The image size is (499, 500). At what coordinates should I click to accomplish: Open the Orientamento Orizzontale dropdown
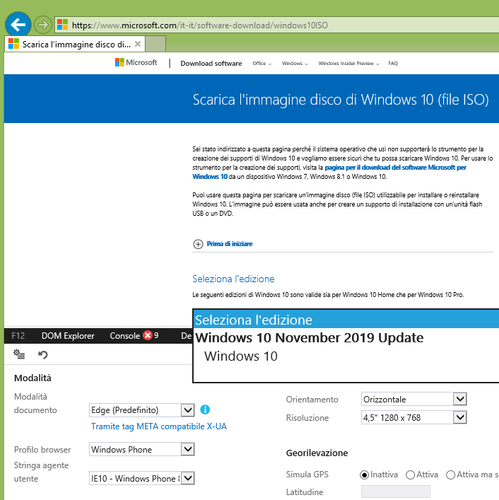tap(414, 399)
